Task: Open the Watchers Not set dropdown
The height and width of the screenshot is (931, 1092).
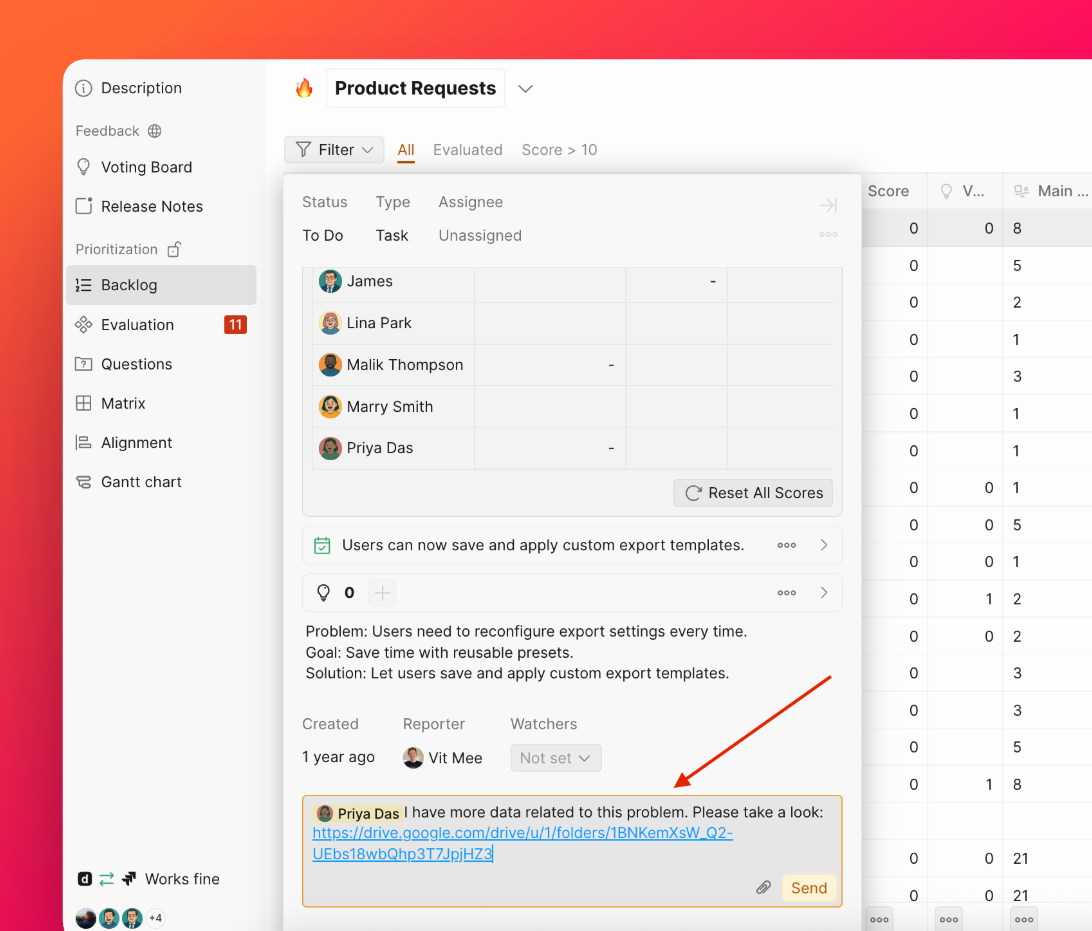Action: point(556,758)
